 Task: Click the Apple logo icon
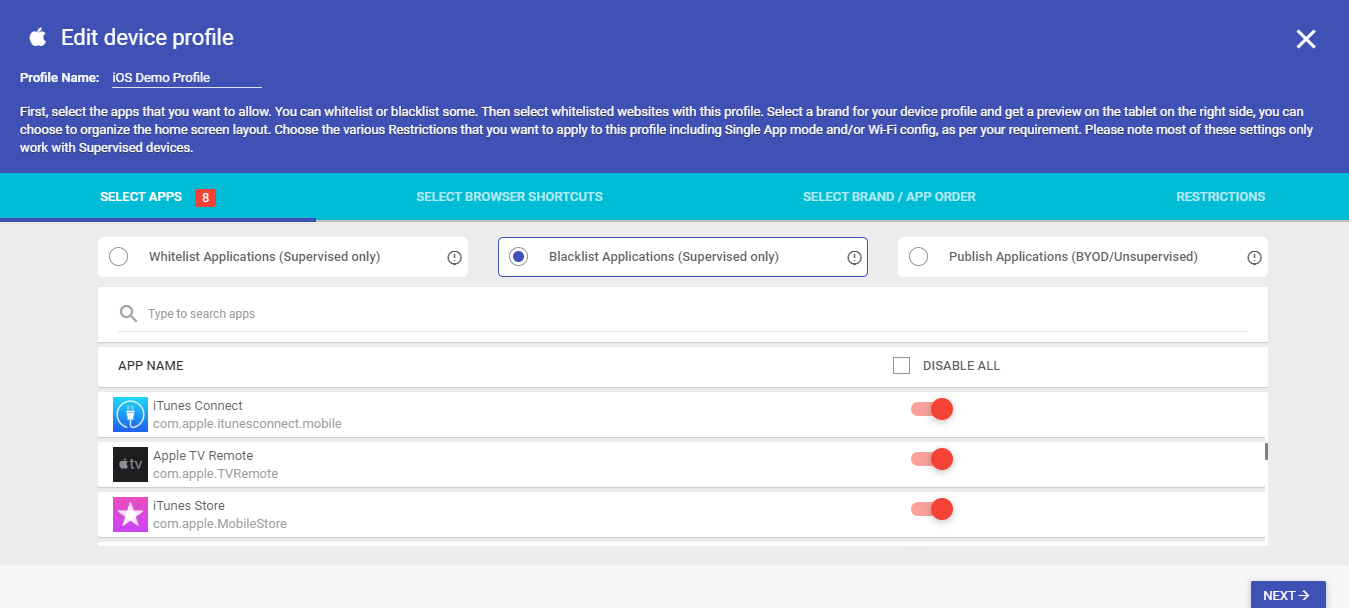(x=38, y=36)
